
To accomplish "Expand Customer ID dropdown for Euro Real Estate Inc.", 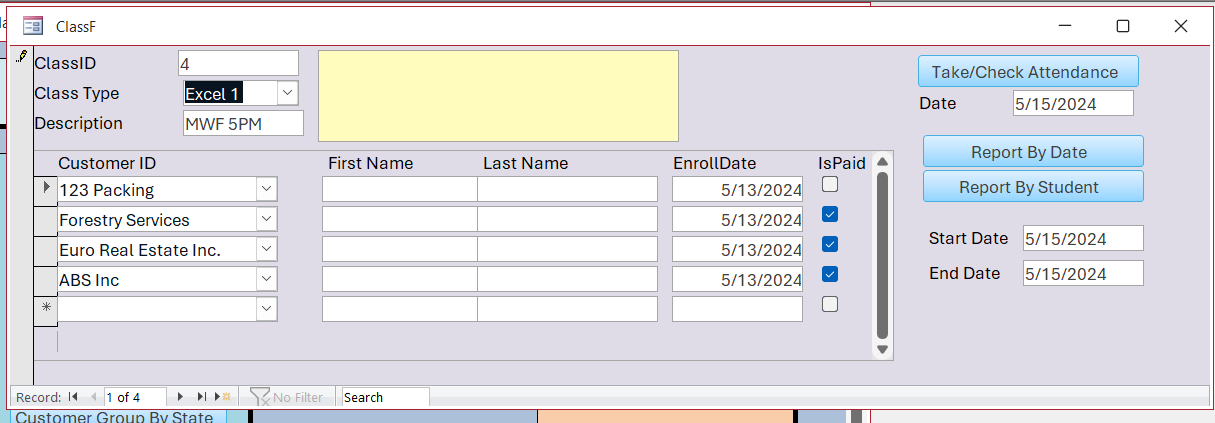I will (x=266, y=249).
